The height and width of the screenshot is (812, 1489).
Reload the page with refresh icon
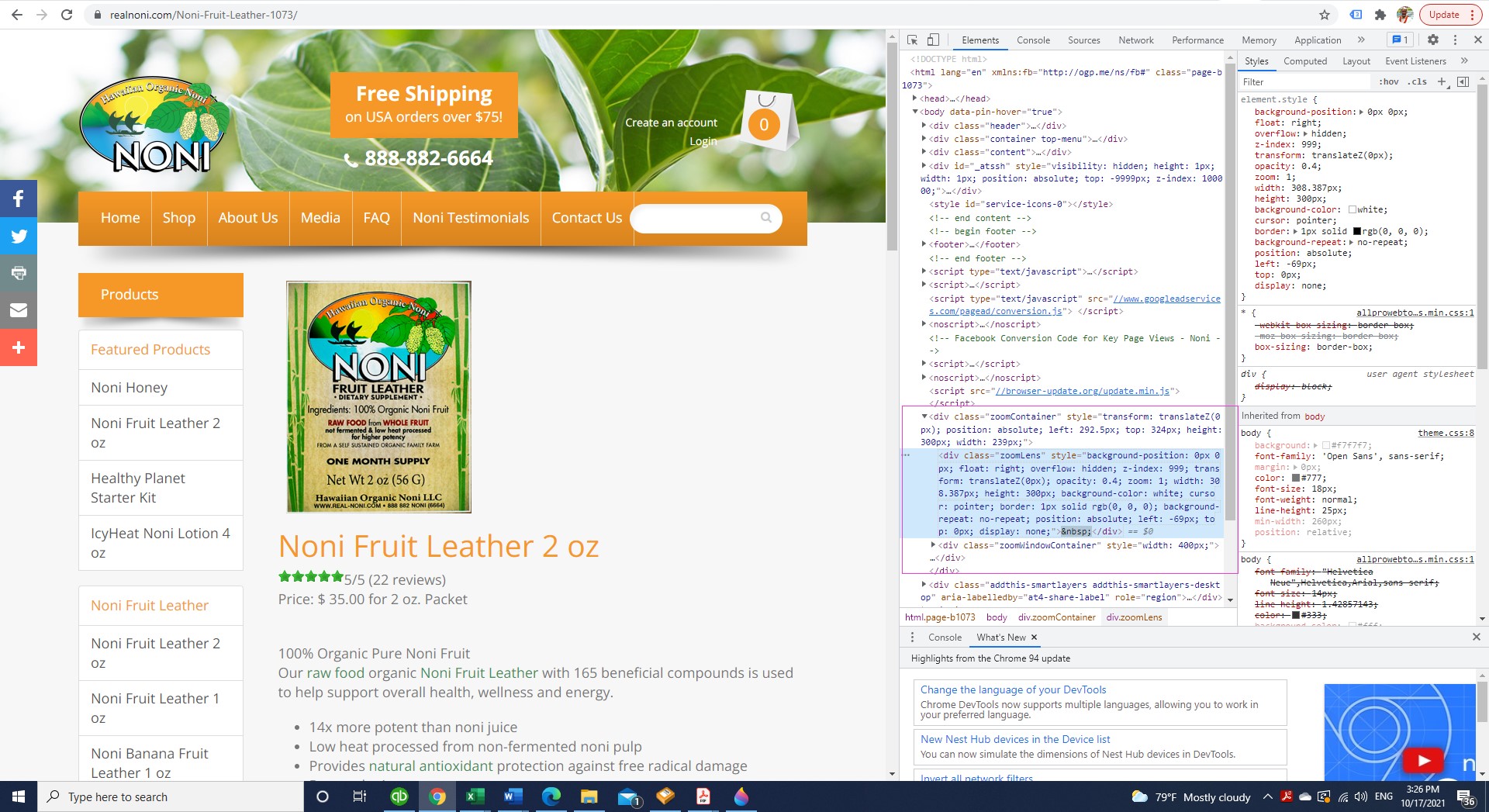(x=67, y=15)
